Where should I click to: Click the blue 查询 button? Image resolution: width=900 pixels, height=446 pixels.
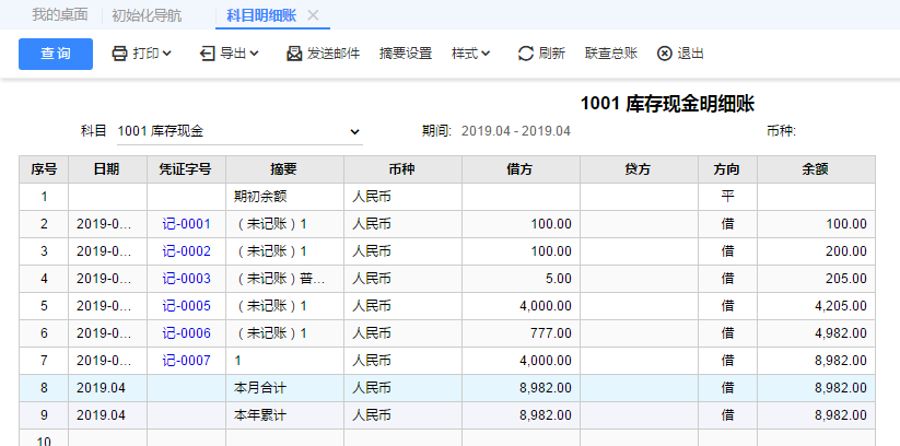click(x=55, y=54)
